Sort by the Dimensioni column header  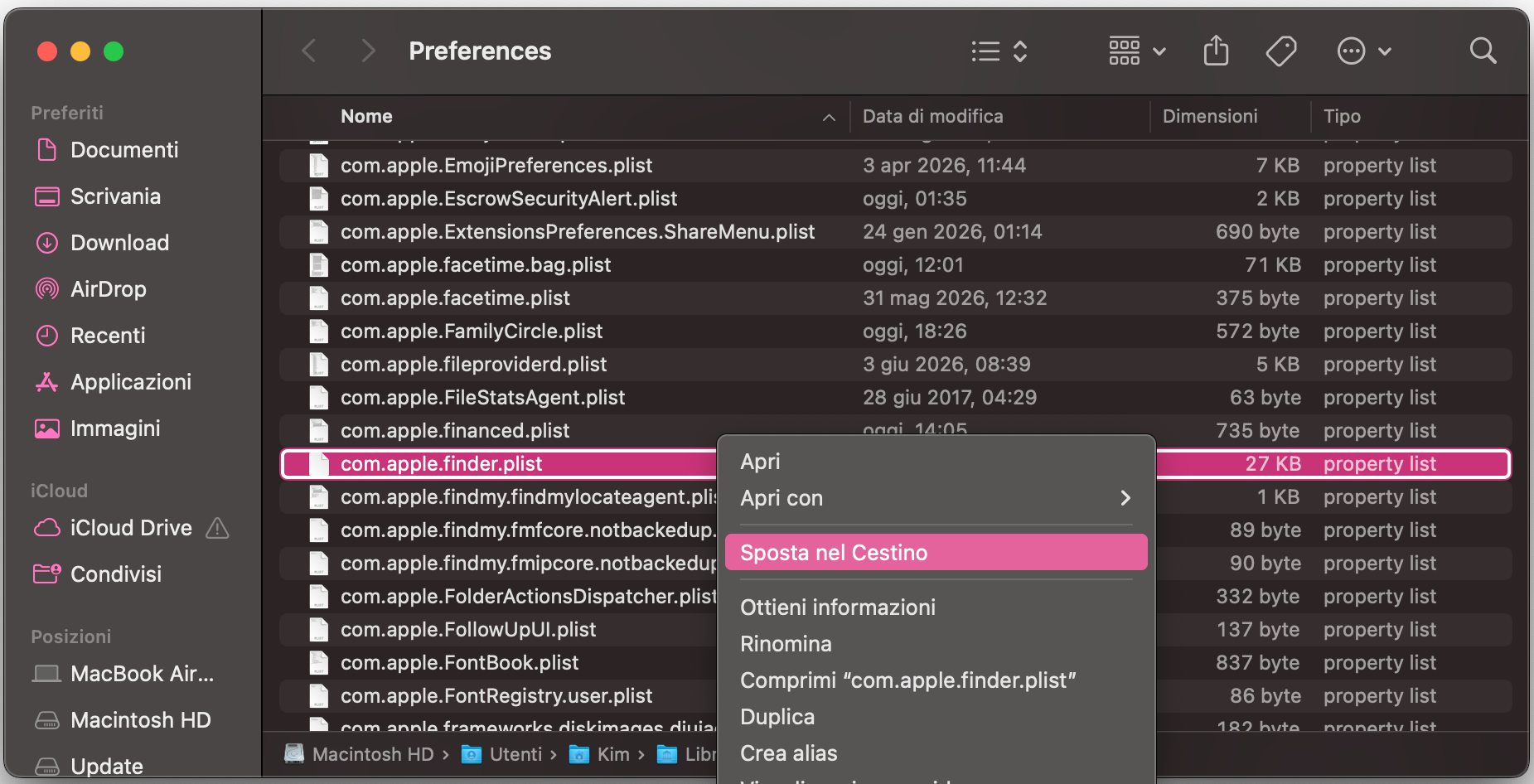coord(1210,116)
